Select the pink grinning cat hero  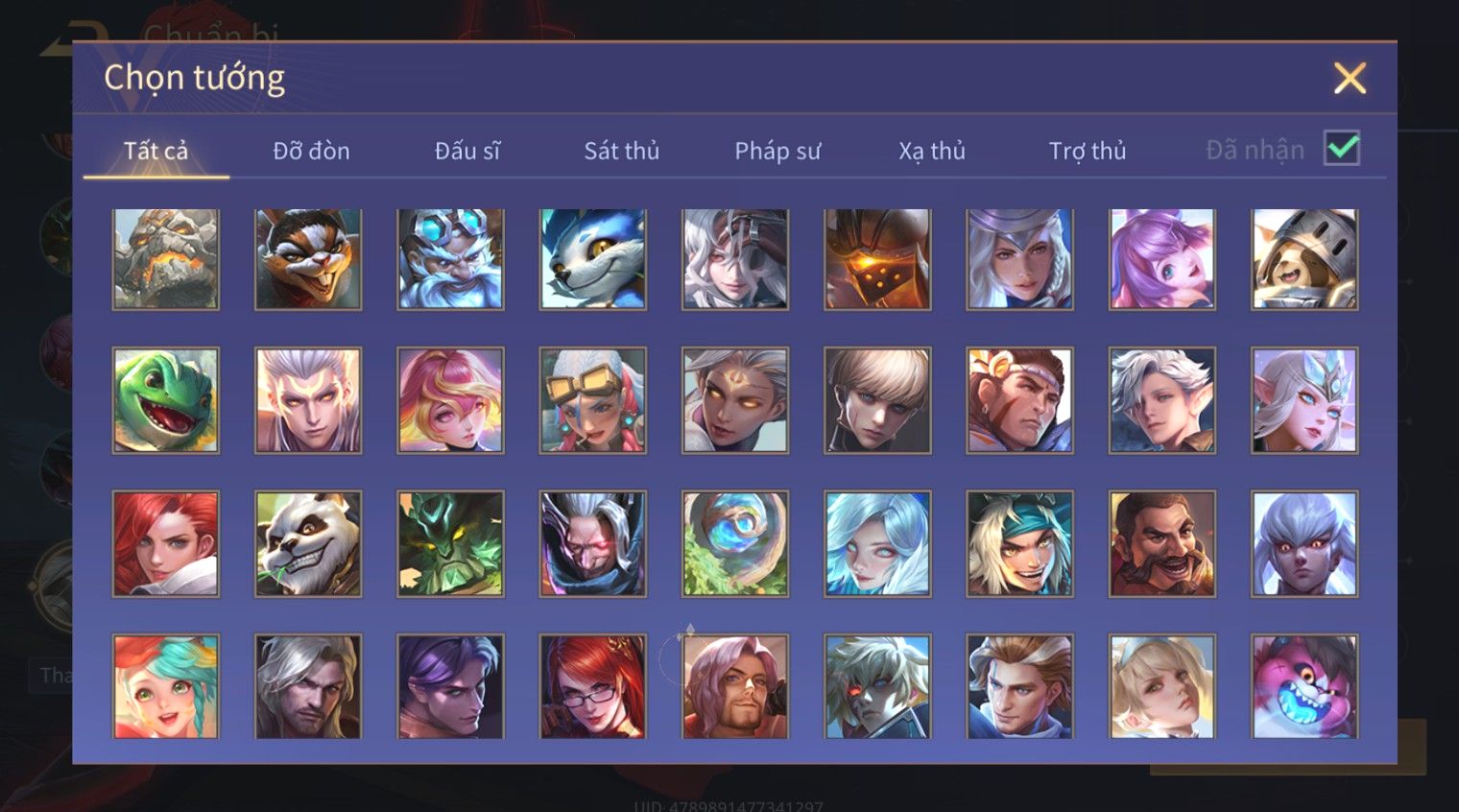1304,686
